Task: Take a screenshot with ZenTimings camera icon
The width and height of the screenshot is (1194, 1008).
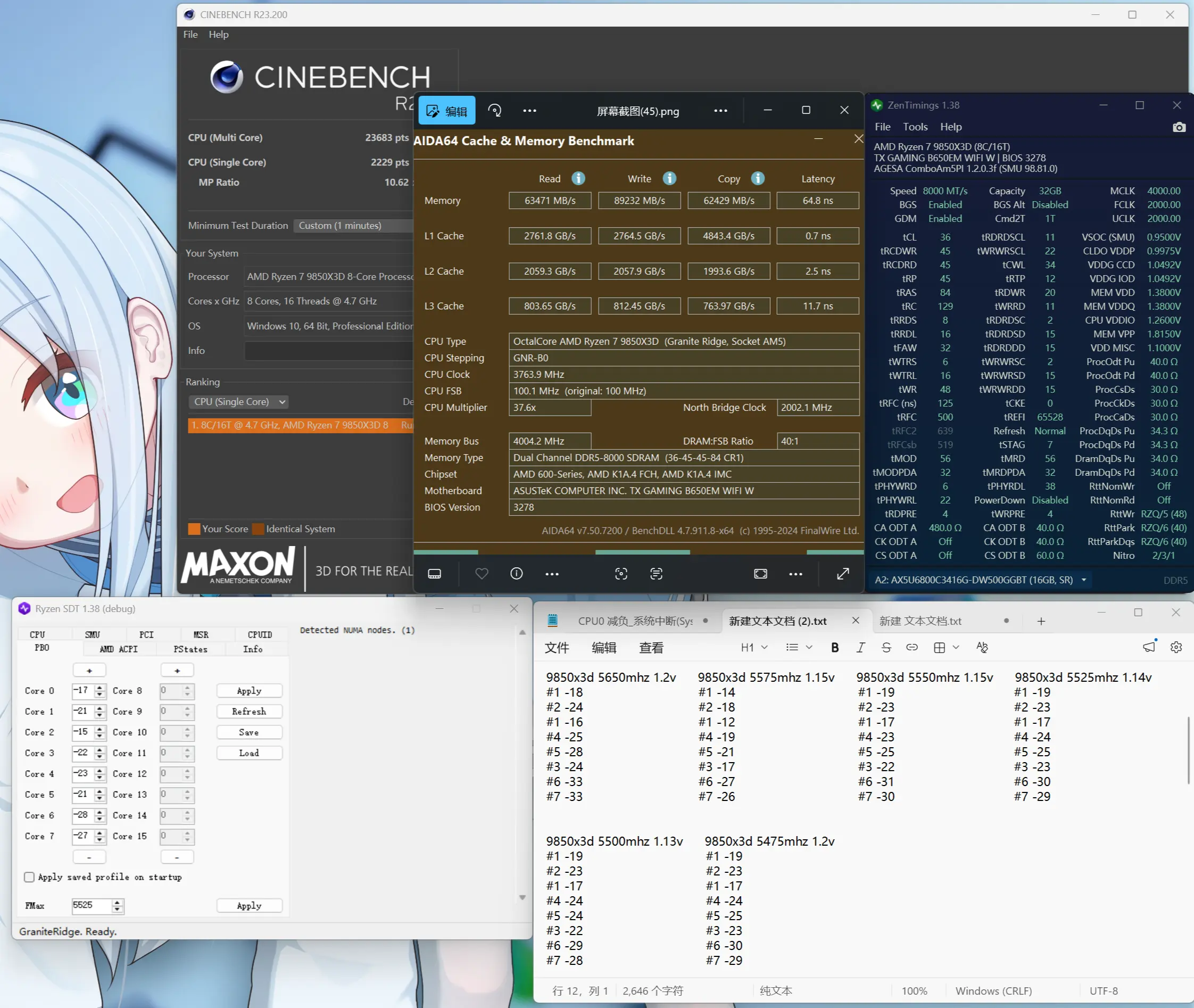Action: 1179,127
